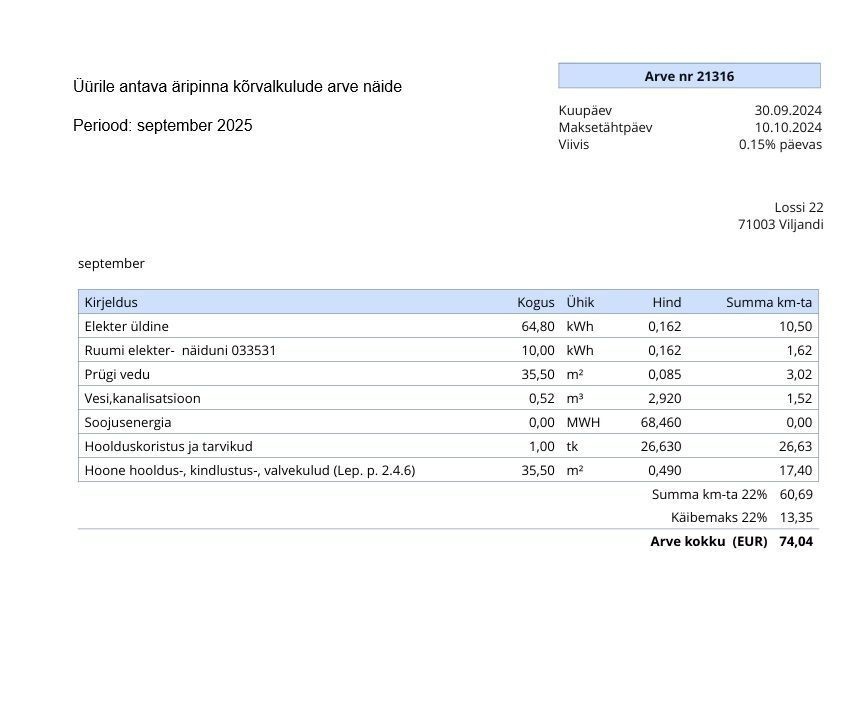Click the quantity '64,80' in Elekter üldine row
Image resolution: width=866 pixels, height=710 pixels.
click(x=538, y=326)
